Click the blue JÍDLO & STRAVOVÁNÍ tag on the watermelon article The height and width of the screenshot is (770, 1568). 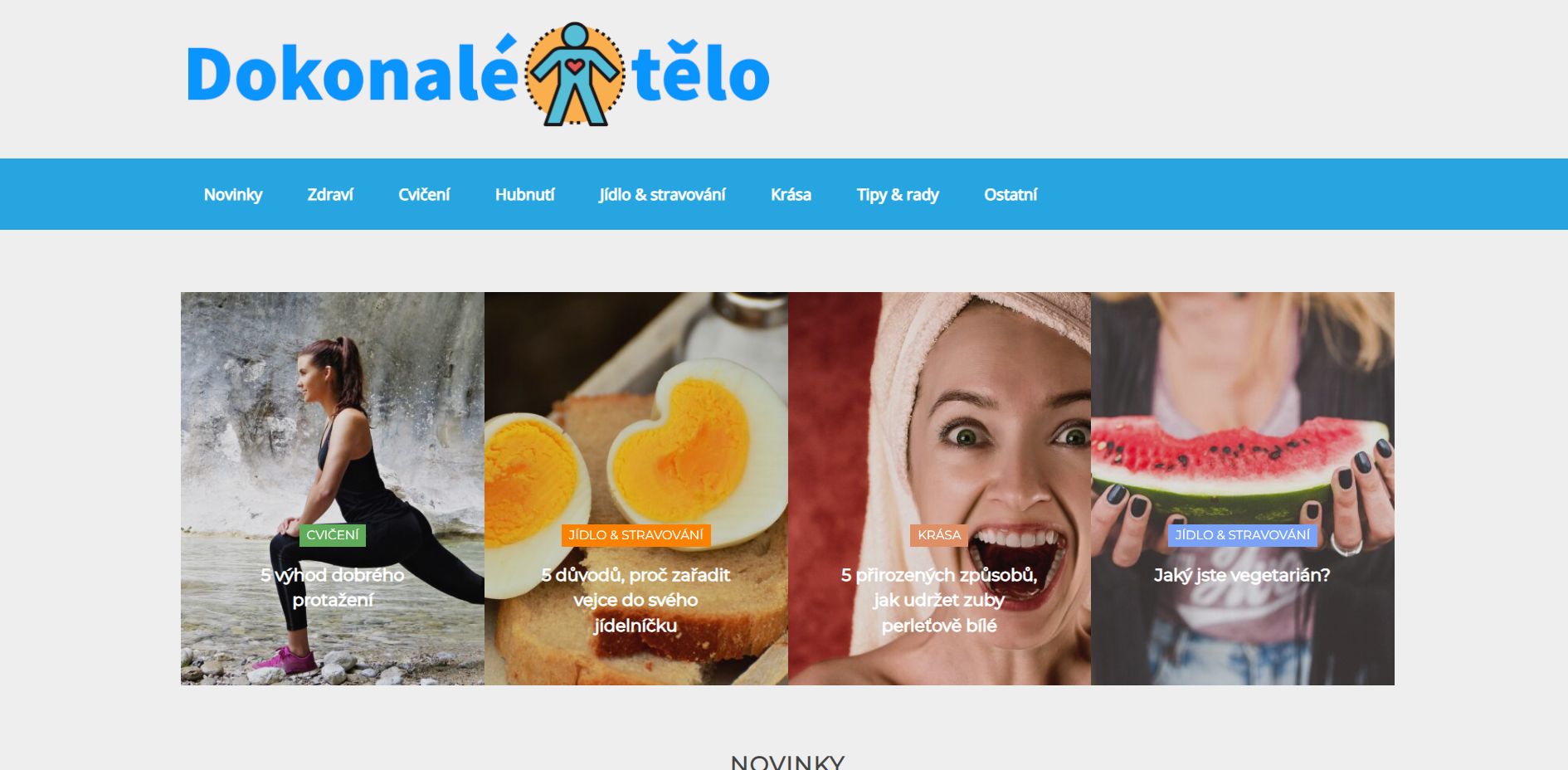tap(1243, 535)
